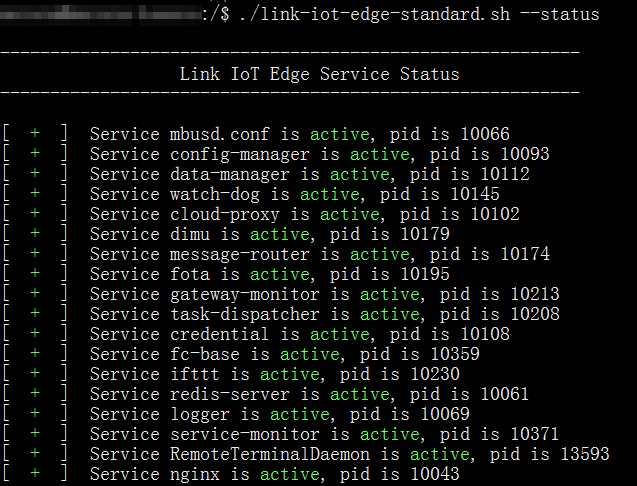The image size is (637, 486).
Task: Click pid value 10112
Action: [505, 174]
